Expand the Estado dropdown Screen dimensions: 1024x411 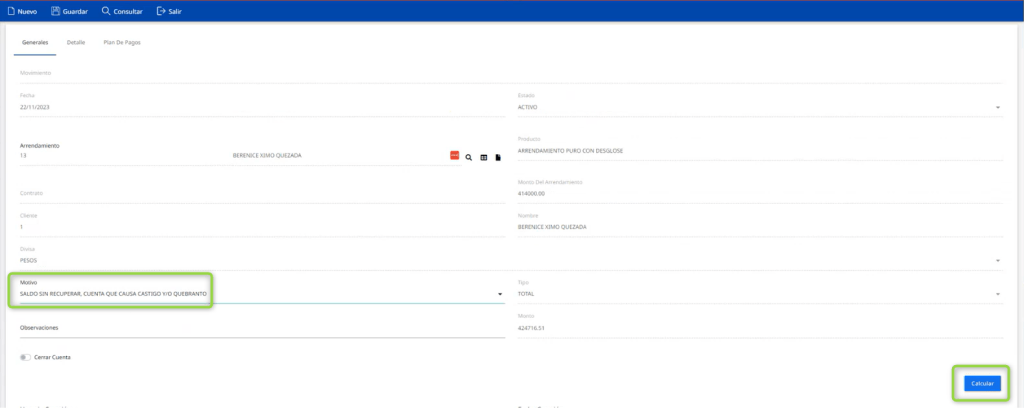[997, 108]
